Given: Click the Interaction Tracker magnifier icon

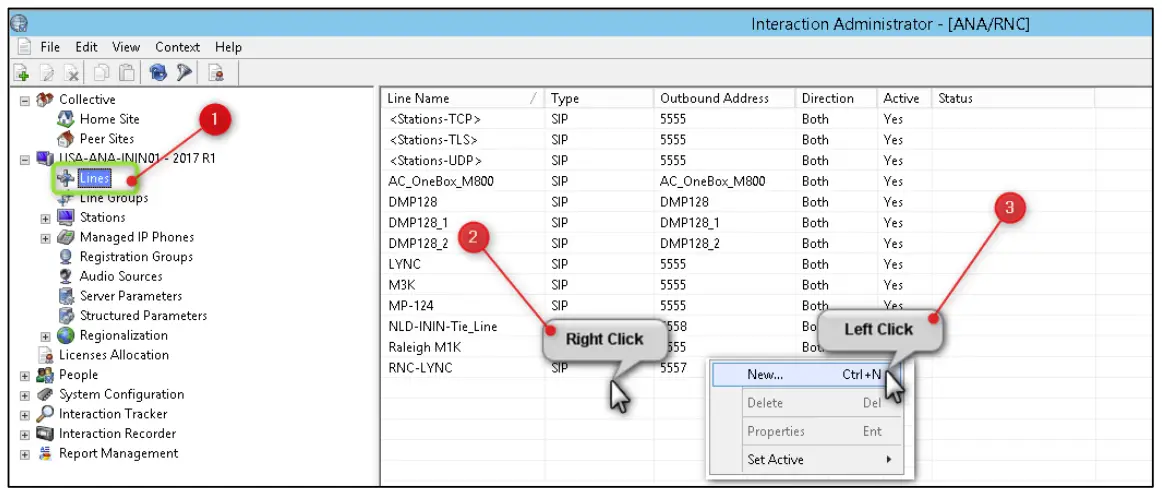Looking at the screenshot, I should (45, 414).
